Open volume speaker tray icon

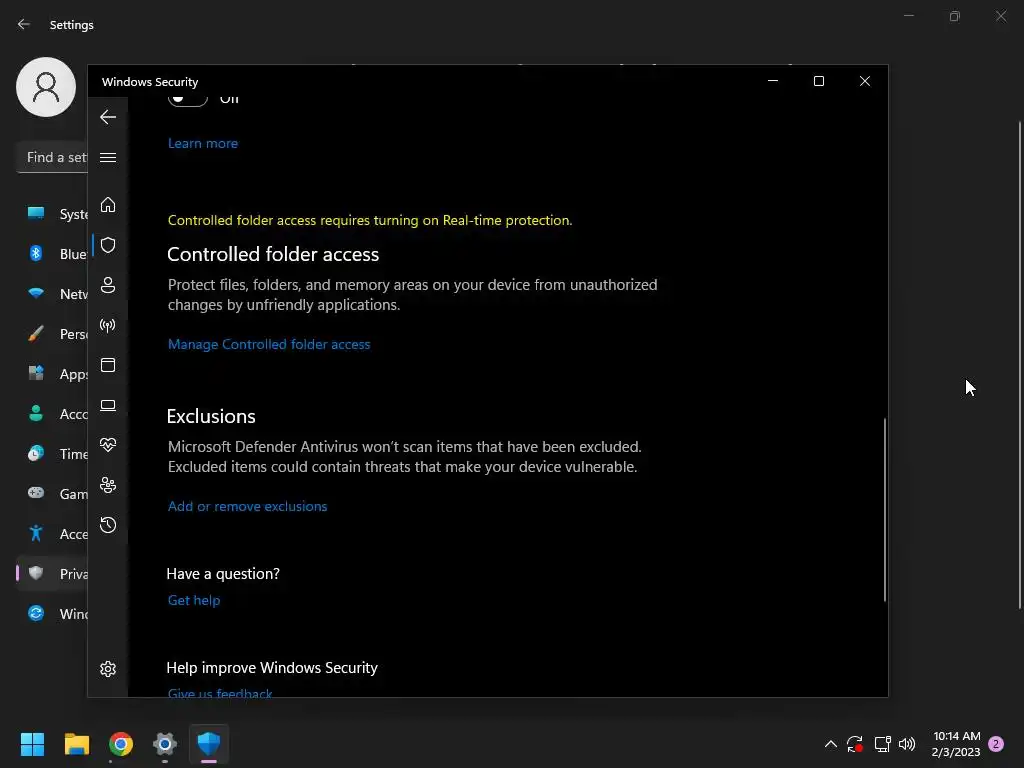[x=907, y=744]
